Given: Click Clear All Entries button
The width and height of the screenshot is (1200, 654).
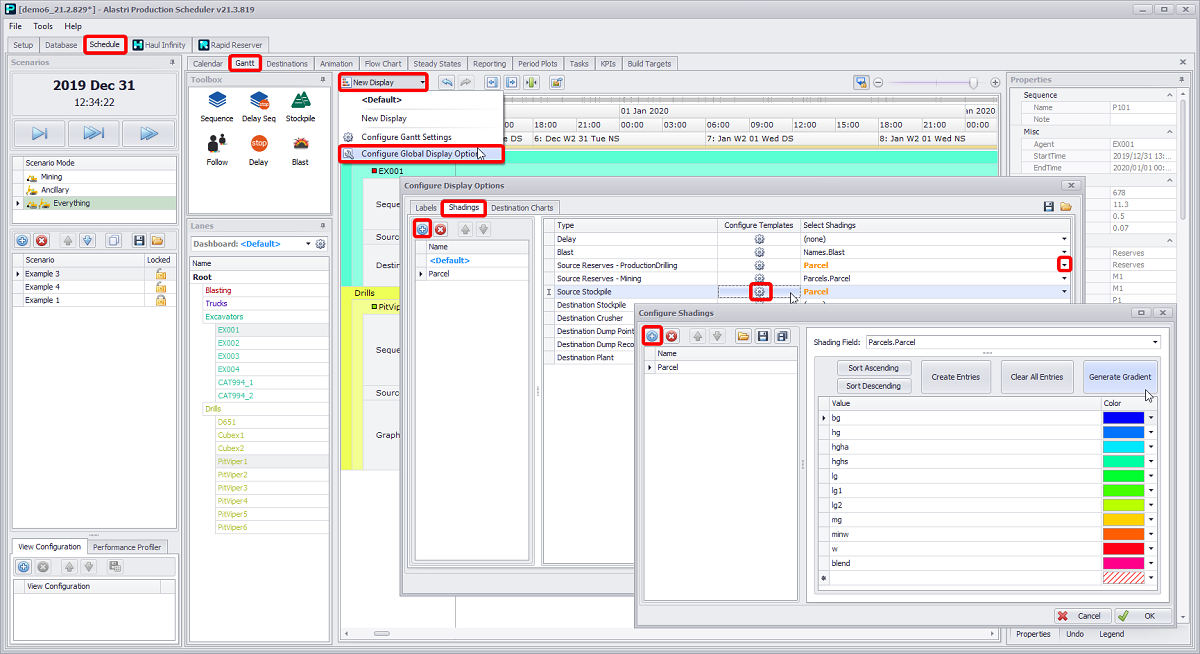Looking at the screenshot, I should (1036, 377).
